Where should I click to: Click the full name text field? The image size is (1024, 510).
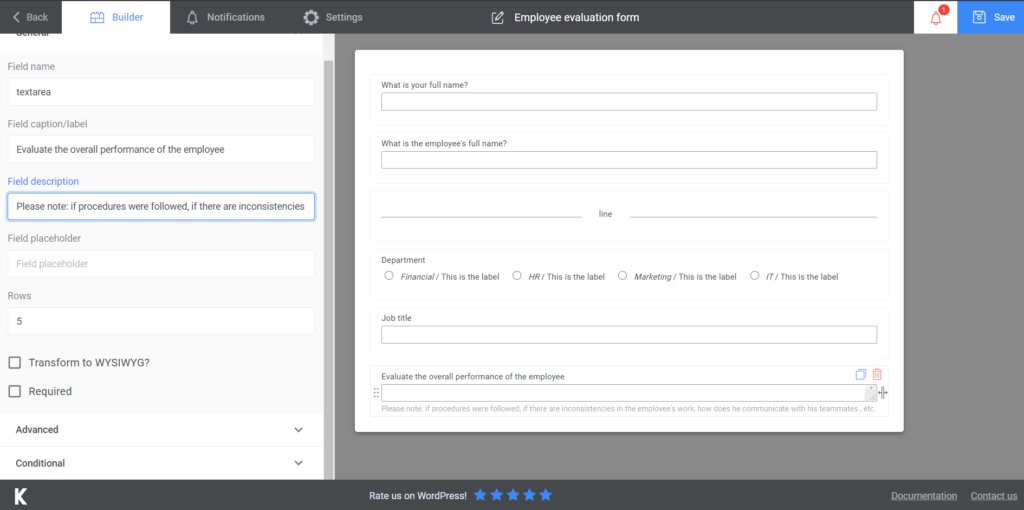pos(629,102)
